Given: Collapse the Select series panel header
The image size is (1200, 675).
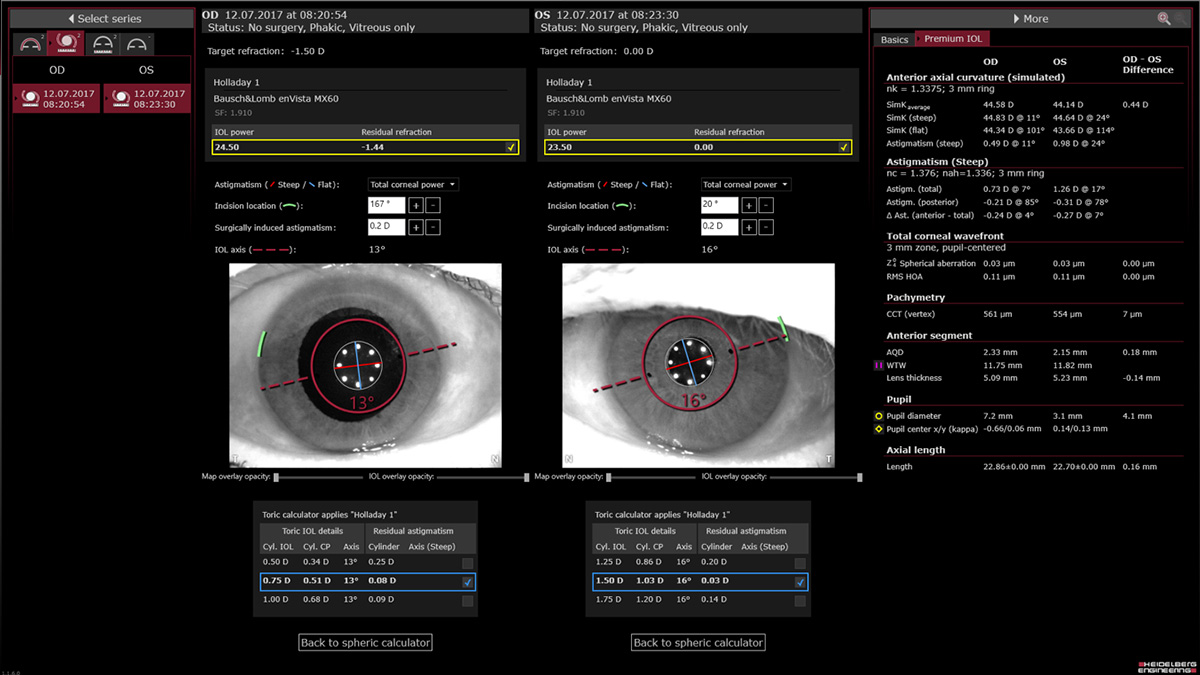Looking at the screenshot, I should (103, 19).
